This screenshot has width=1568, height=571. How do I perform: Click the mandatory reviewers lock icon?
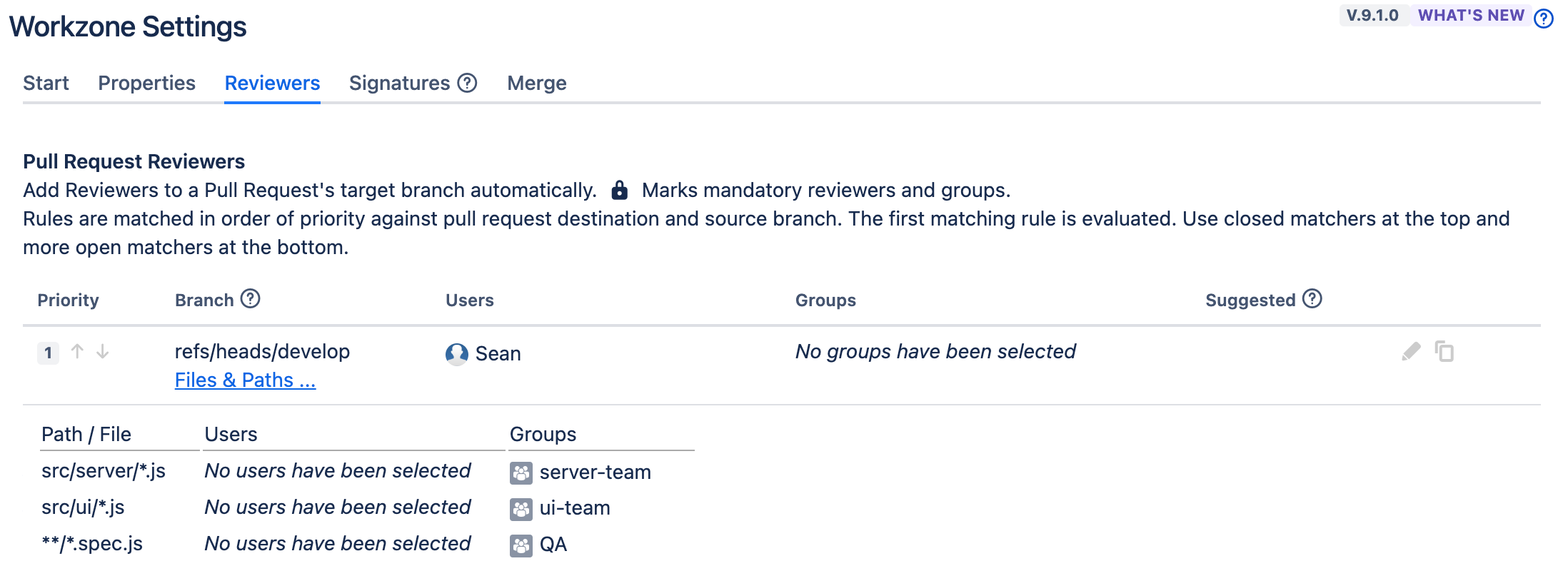click(620, 190)
